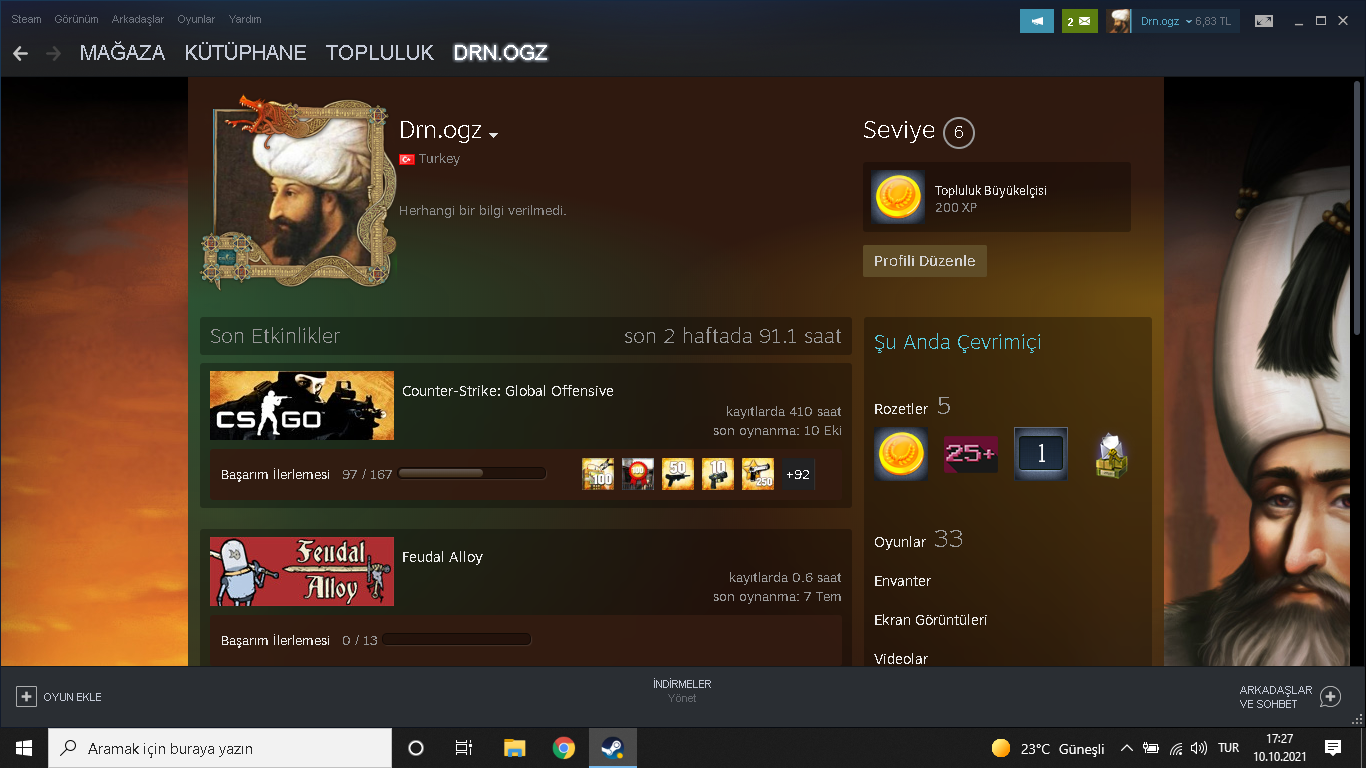Click the Feudal Alloy achievement progress bar

coord(456,639)
